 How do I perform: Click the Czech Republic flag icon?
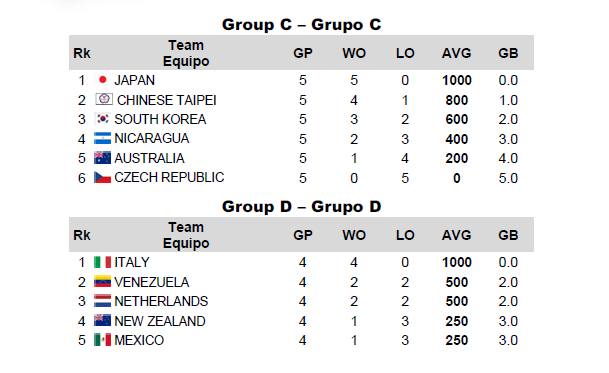(103, 177)
